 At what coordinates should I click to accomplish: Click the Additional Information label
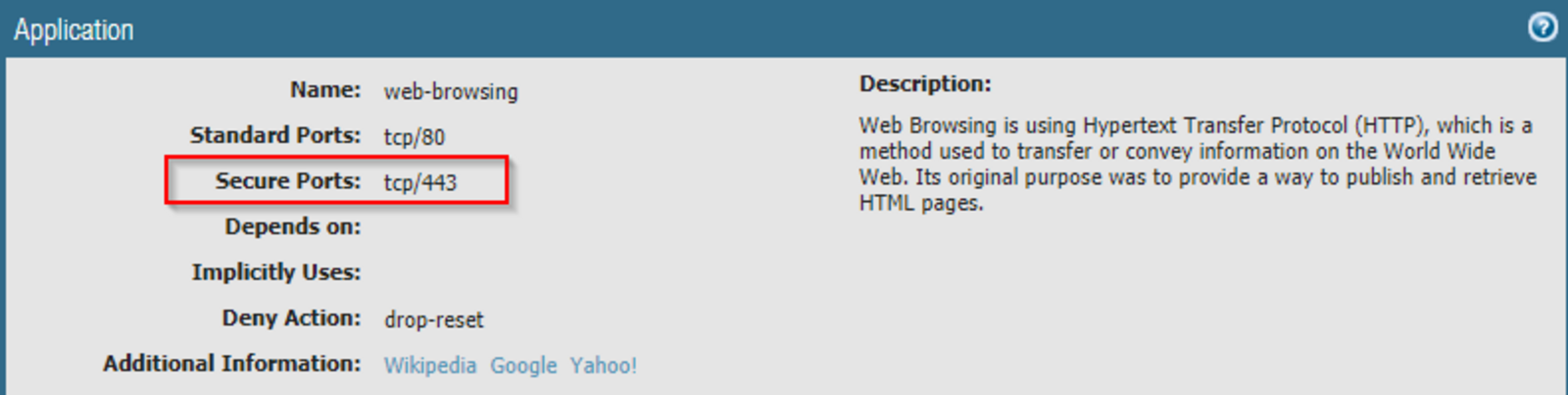(x=232, y=364)
